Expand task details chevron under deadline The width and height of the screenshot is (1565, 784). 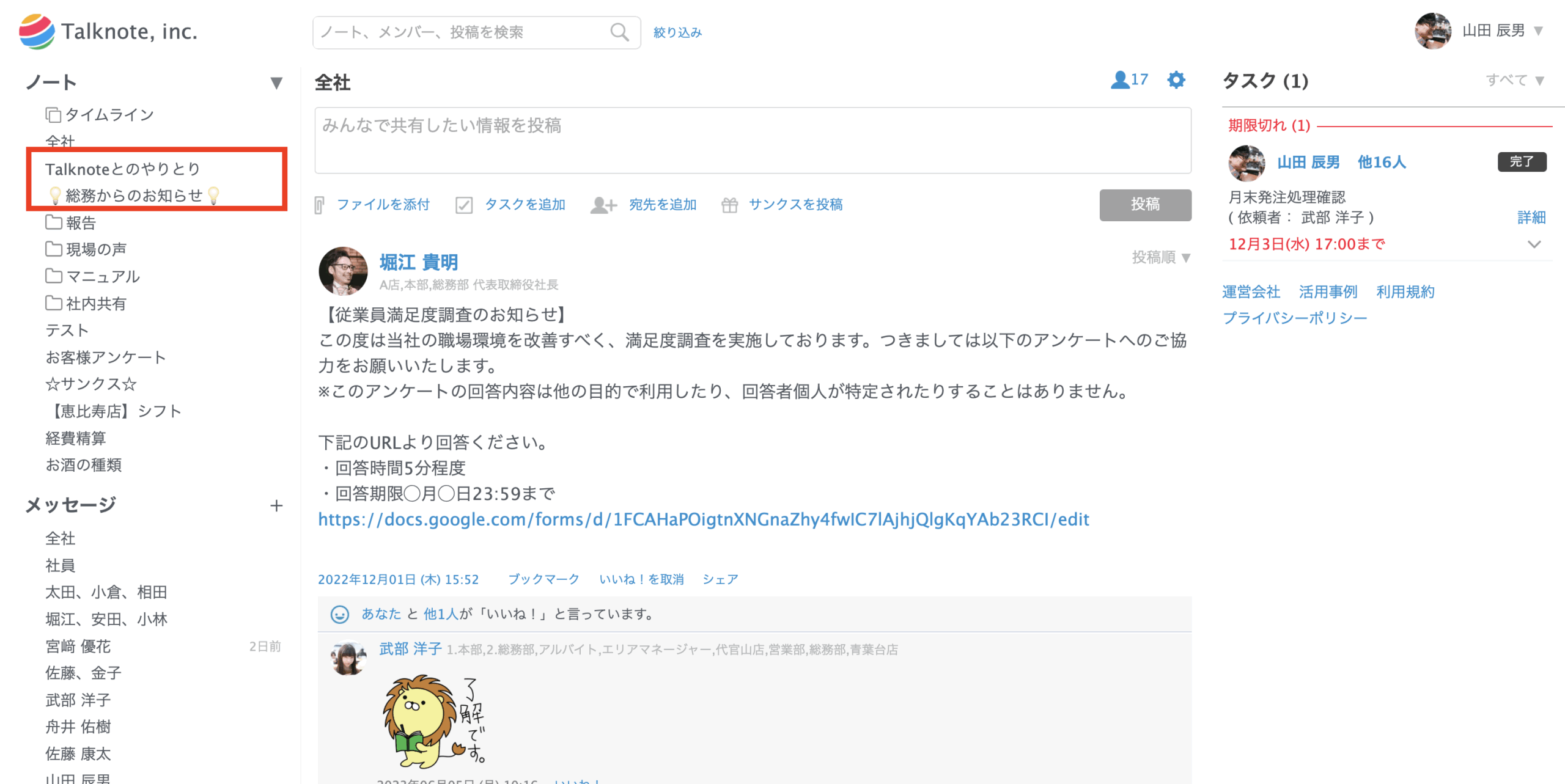(1533, 244)
